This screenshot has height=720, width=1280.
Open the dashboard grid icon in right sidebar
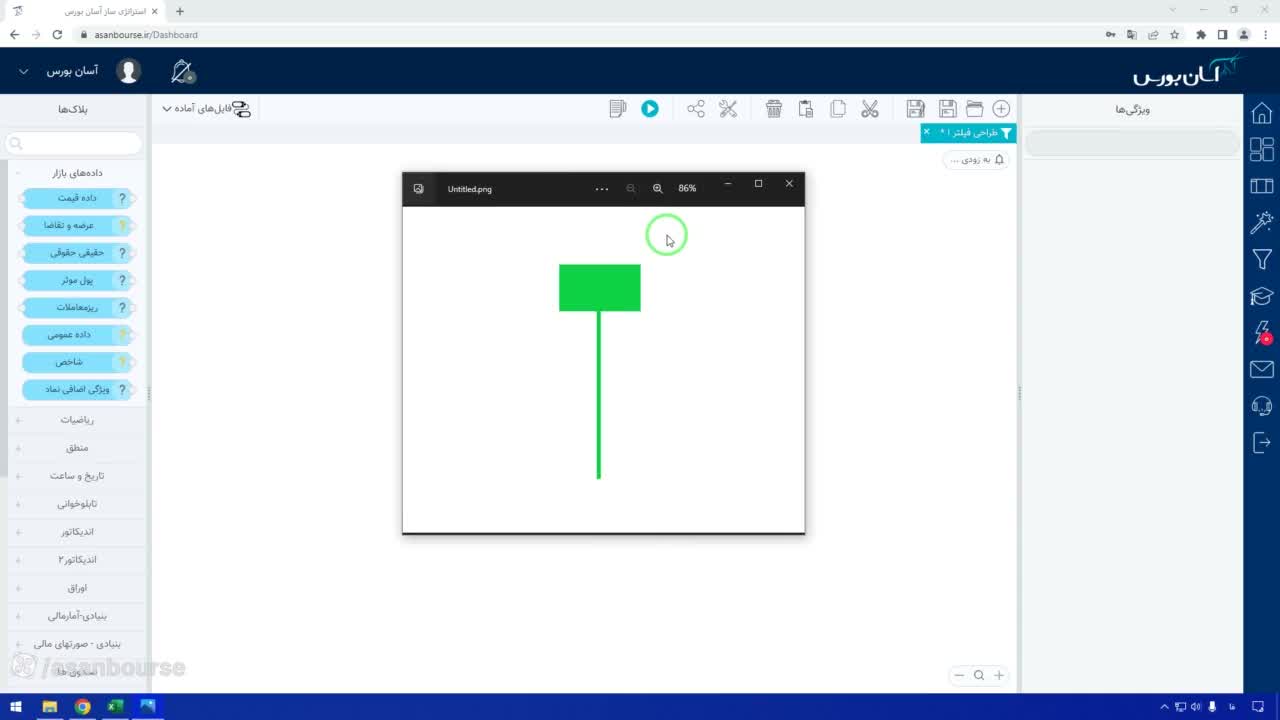[x=1262, y=149]
